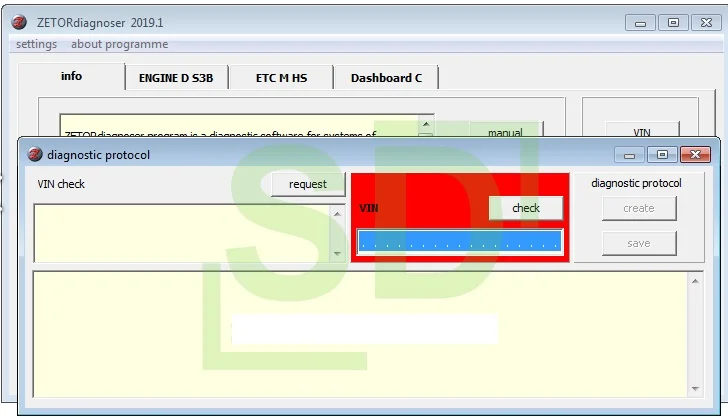728x419 pixels.
Task: Click the save diagnostic protocol button
Action: (x=639, y=243)
